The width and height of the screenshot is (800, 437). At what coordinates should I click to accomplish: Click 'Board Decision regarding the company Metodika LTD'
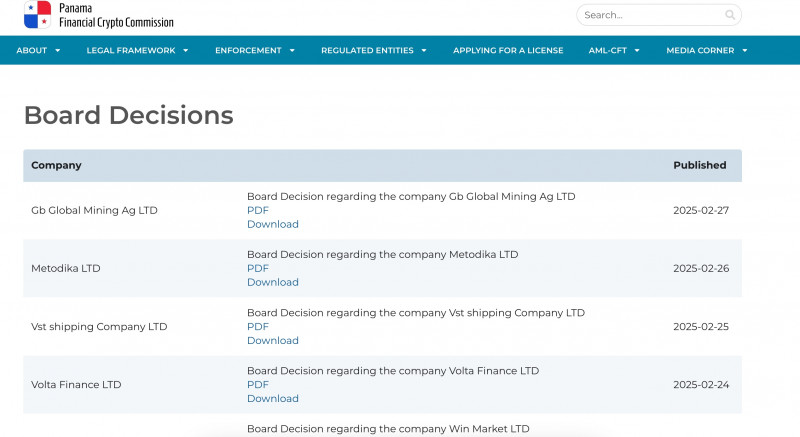[383, 254]
